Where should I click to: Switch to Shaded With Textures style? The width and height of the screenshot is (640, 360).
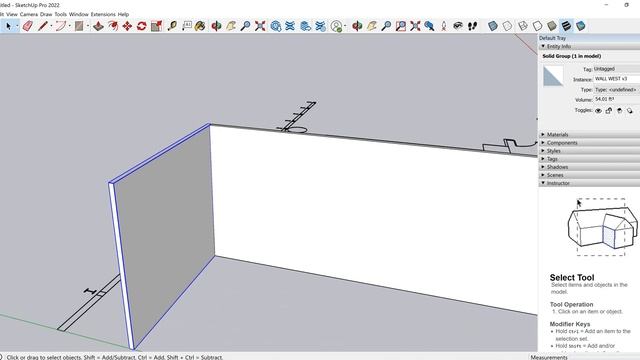pos(566,26)
